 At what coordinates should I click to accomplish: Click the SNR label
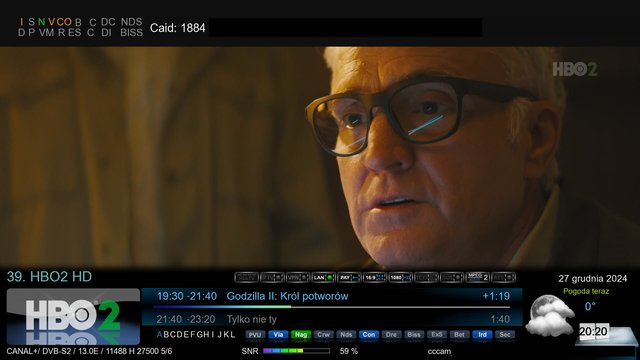pyautogui.click(x=250, y=351)
